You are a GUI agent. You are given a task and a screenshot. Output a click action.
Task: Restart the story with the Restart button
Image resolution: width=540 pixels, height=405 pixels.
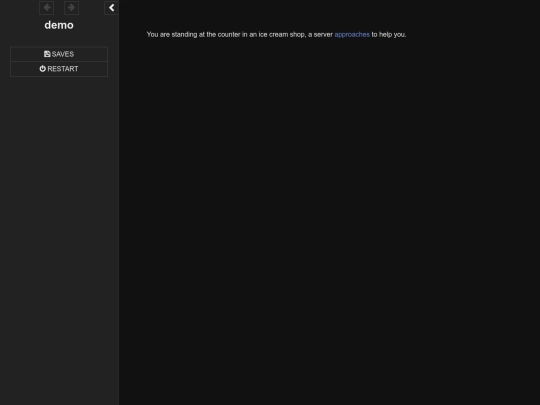click(59, 69)
